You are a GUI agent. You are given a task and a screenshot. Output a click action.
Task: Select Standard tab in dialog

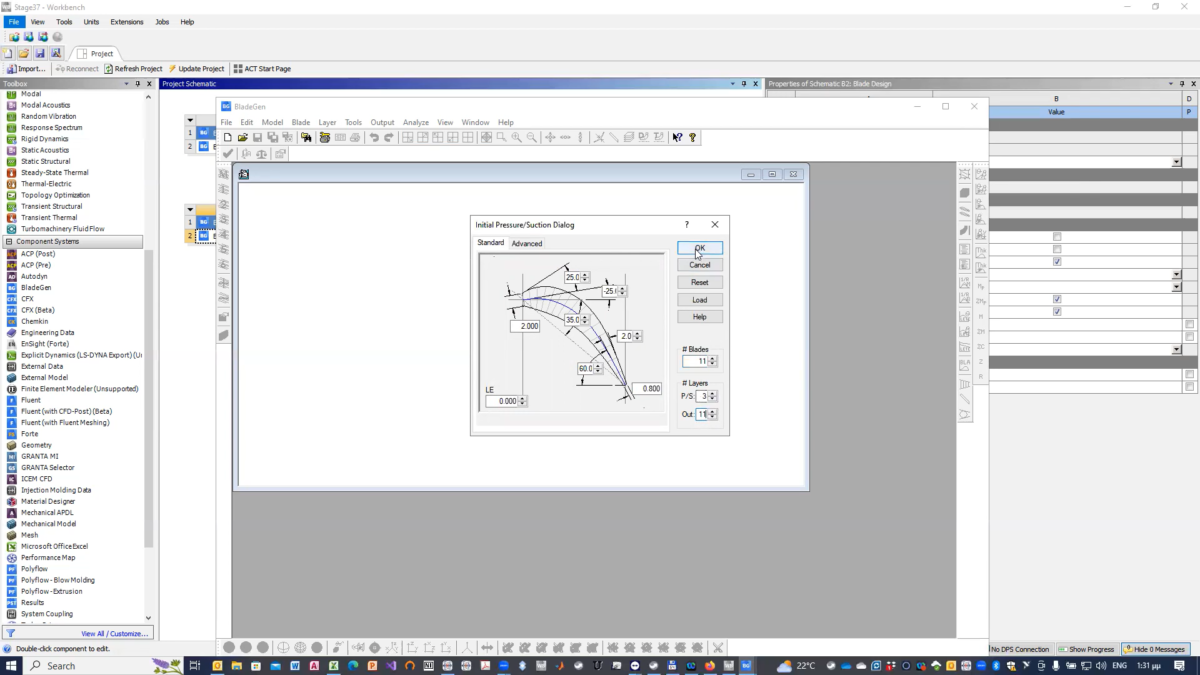(490, 243)
